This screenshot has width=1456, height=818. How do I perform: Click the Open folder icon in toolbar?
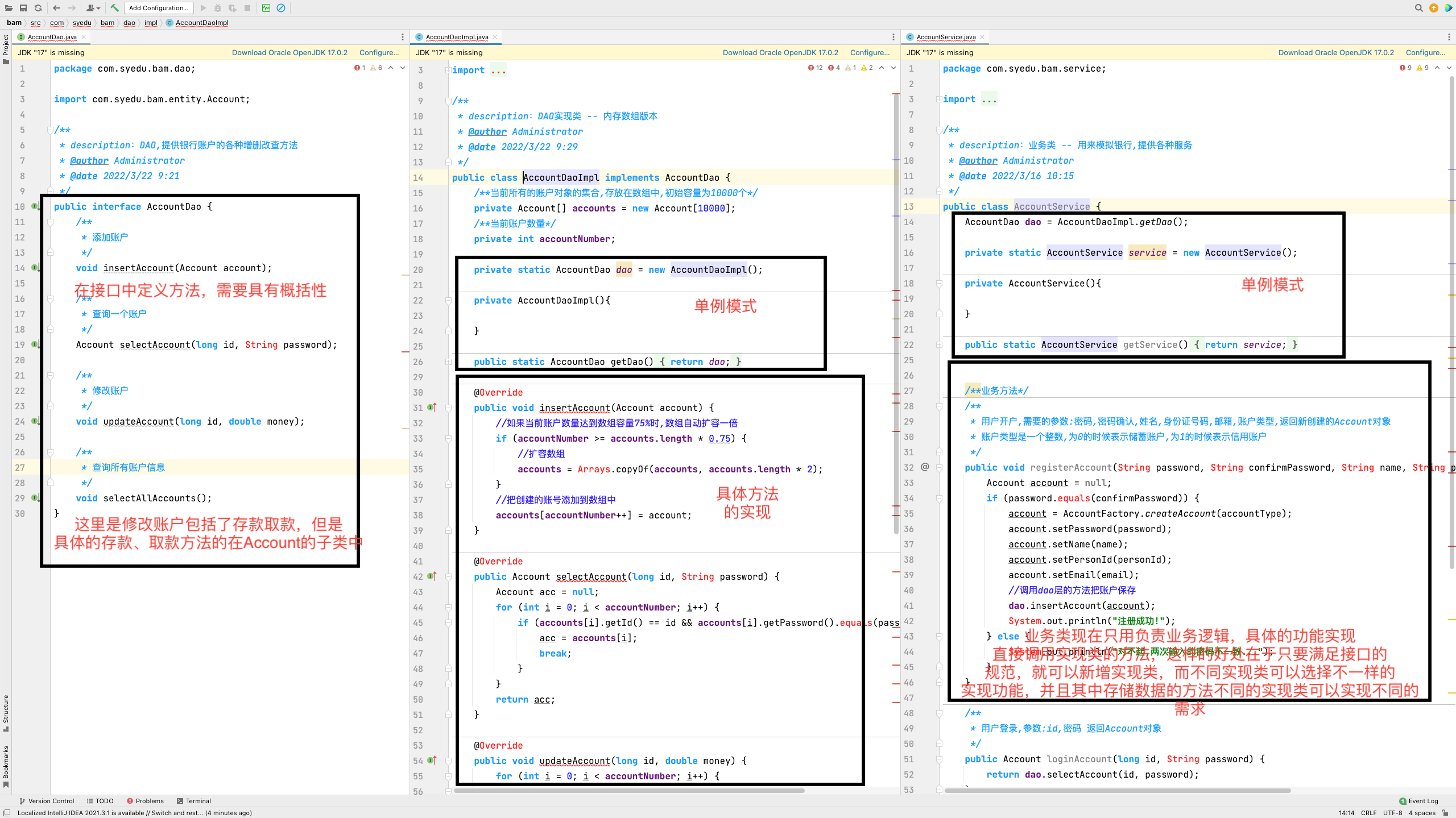tap(9, 8)
